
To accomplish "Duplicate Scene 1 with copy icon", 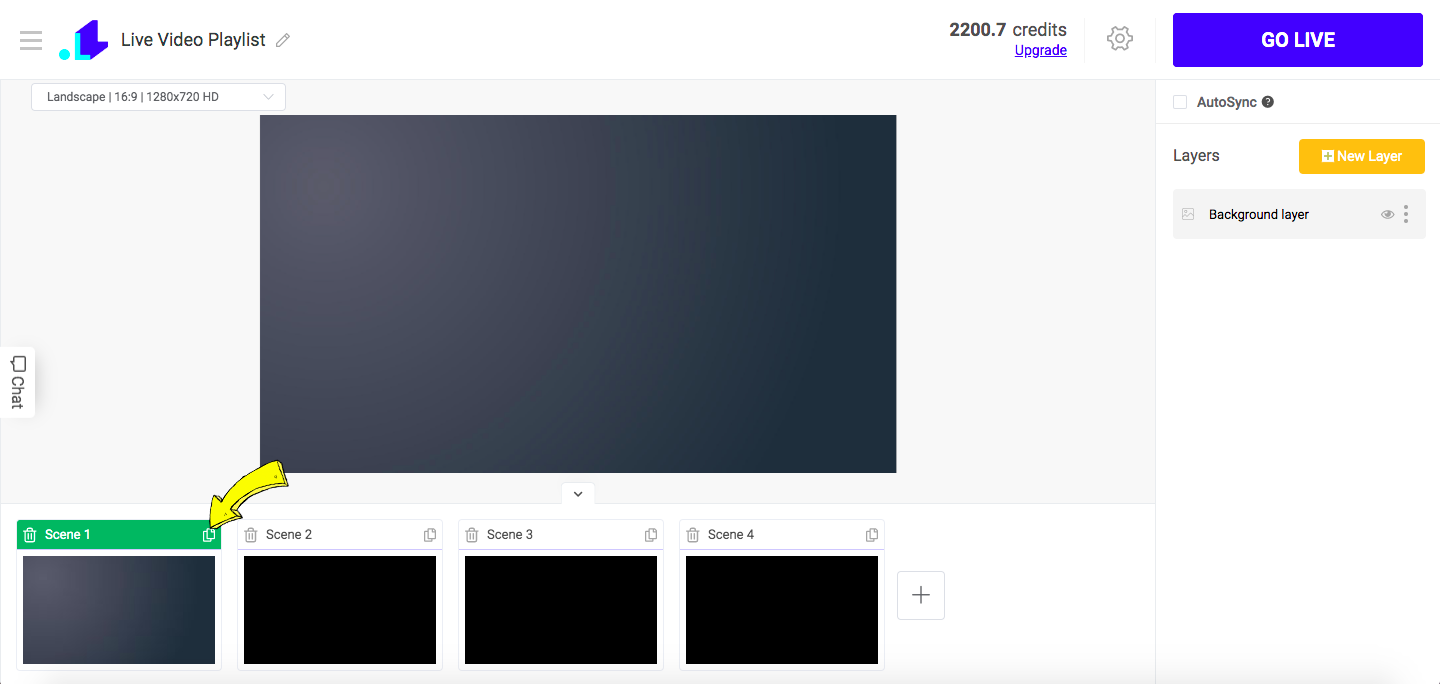I will click(209, 535).
